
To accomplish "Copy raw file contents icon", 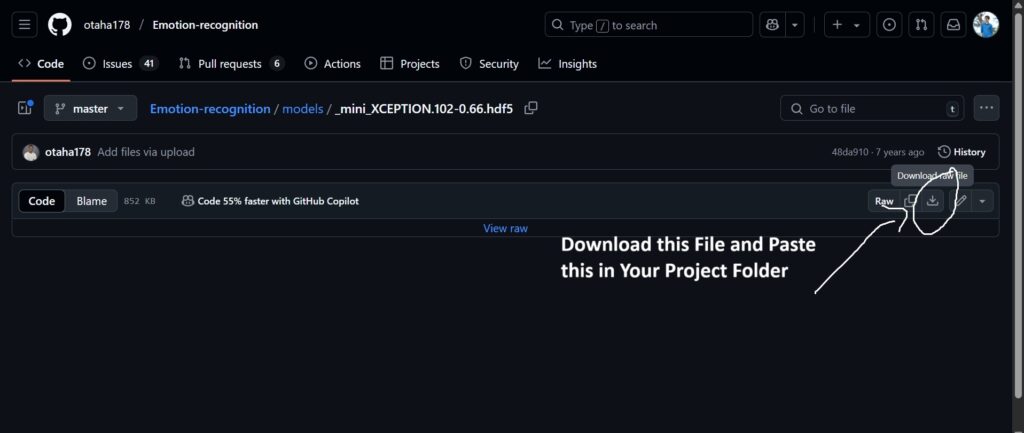I will click(910, 200).
